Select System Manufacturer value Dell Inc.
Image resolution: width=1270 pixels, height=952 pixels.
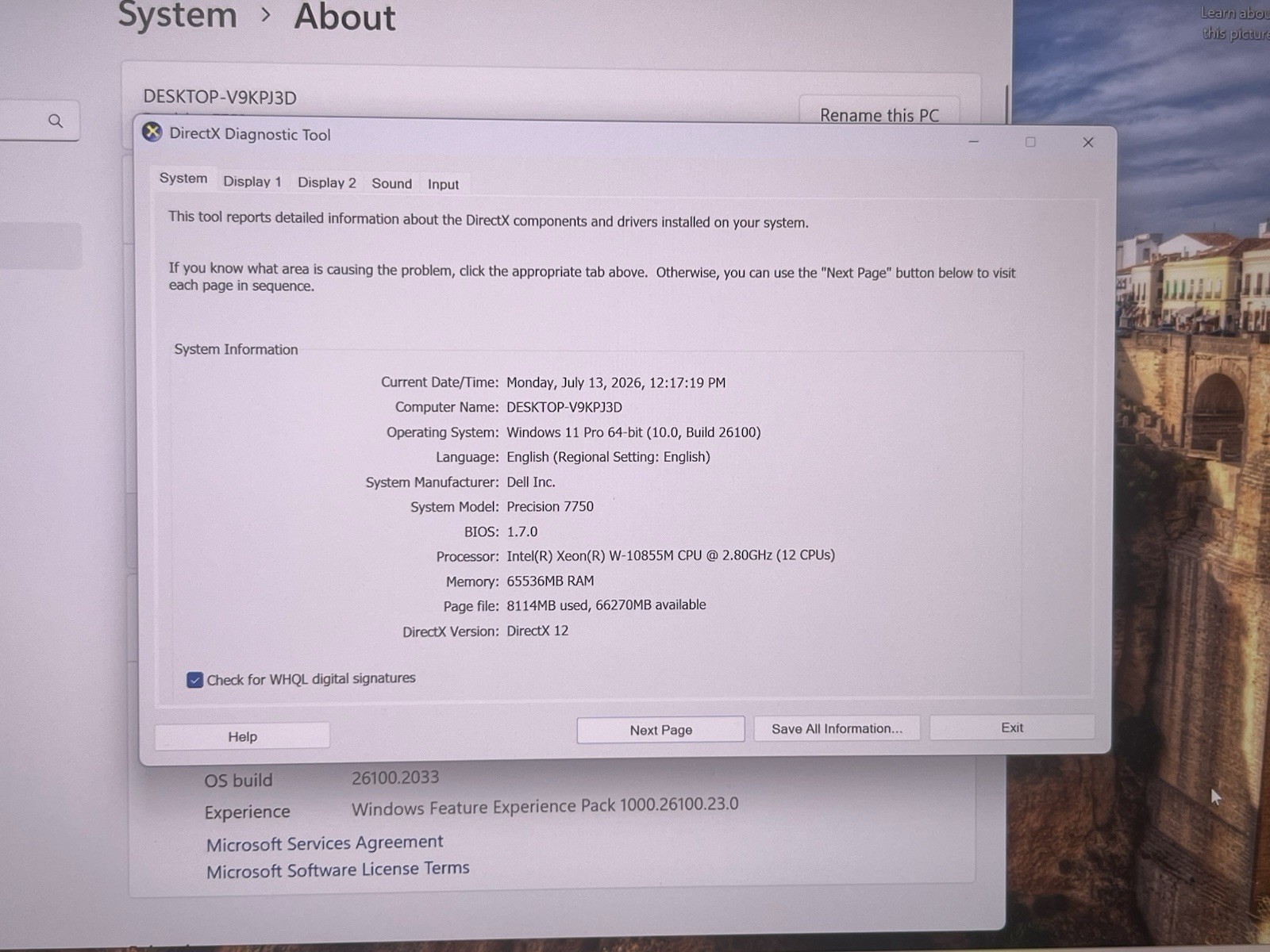click(x=531, y=482)
